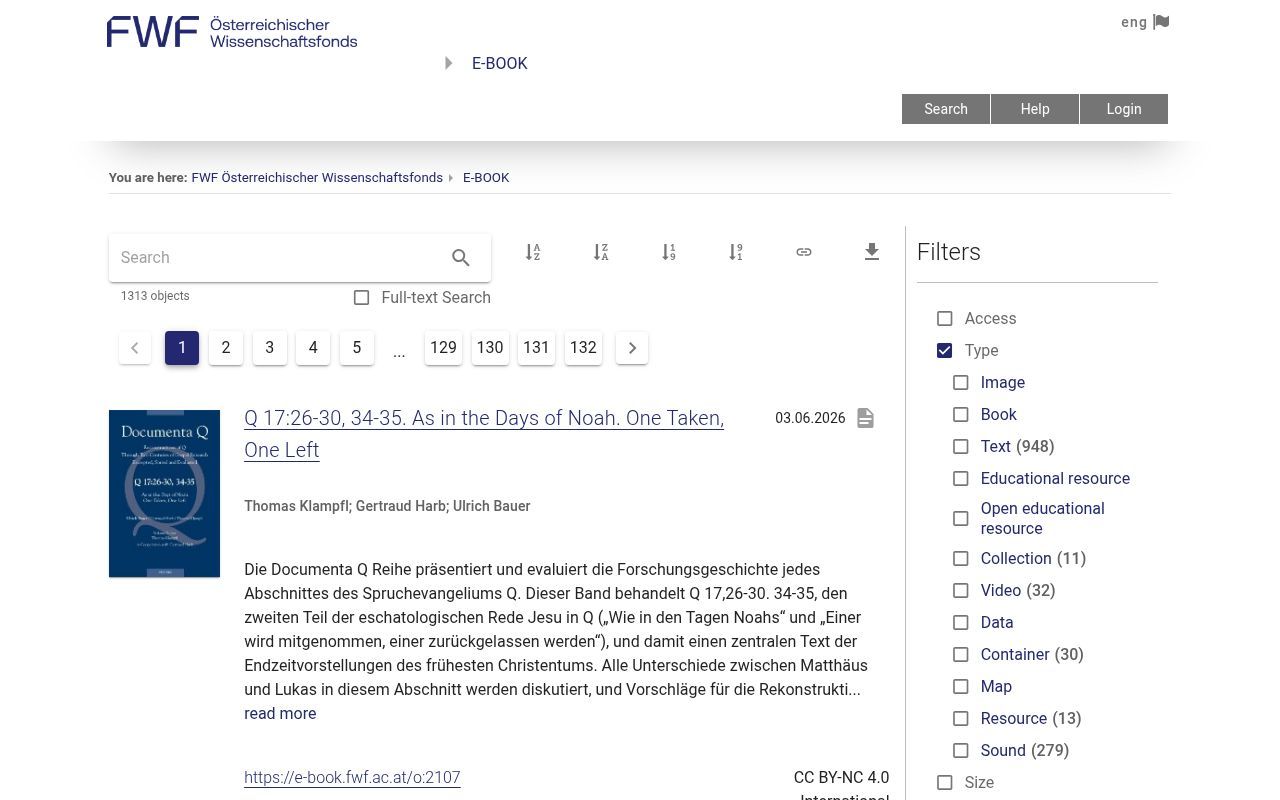Go to results page 1
Image resolution: width=1280 pixels, height=800 pixels.
pos(182,348)
